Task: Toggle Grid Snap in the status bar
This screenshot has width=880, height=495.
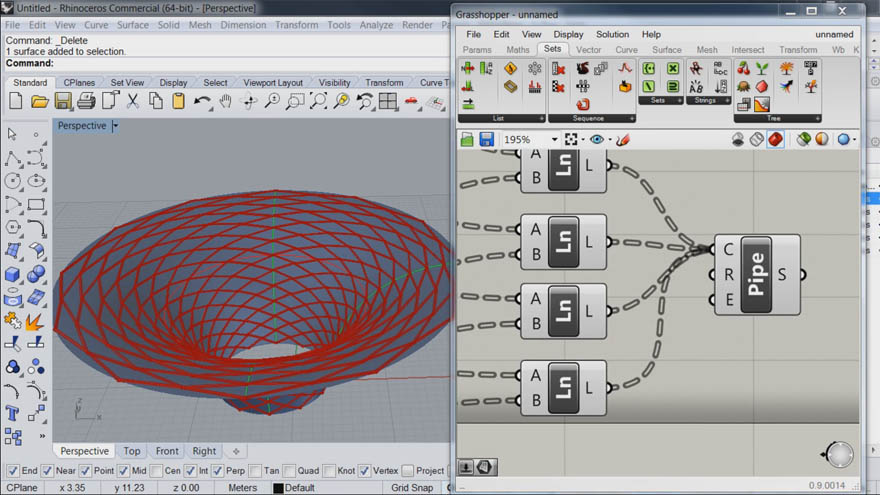Action: (x=411, y=488)
